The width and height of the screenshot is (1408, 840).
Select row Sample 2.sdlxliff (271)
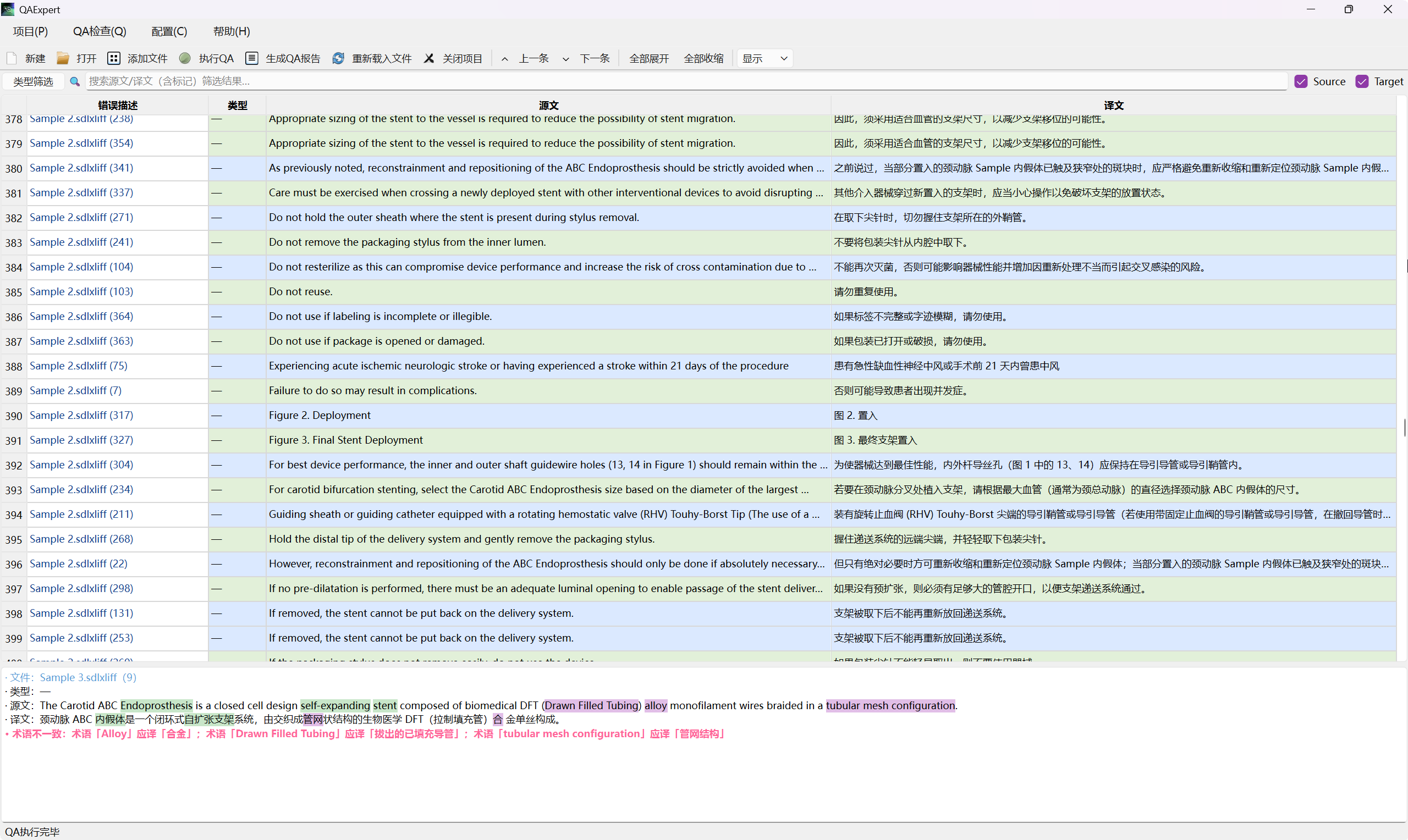click(698, 218)
